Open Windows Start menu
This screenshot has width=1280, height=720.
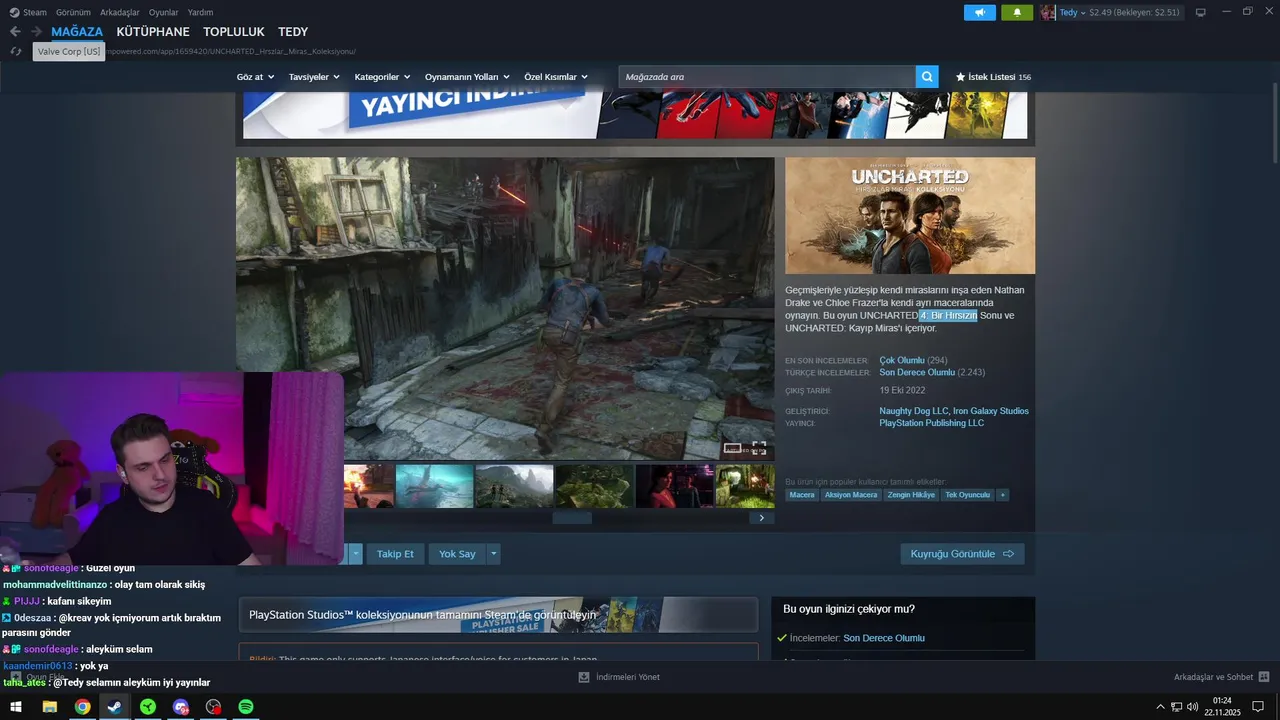pos(16,707)
